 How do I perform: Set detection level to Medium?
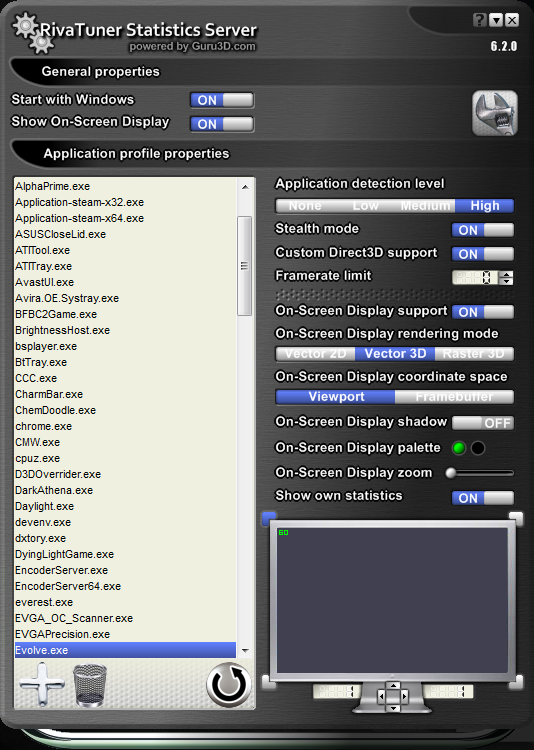(x=425, y=206)
